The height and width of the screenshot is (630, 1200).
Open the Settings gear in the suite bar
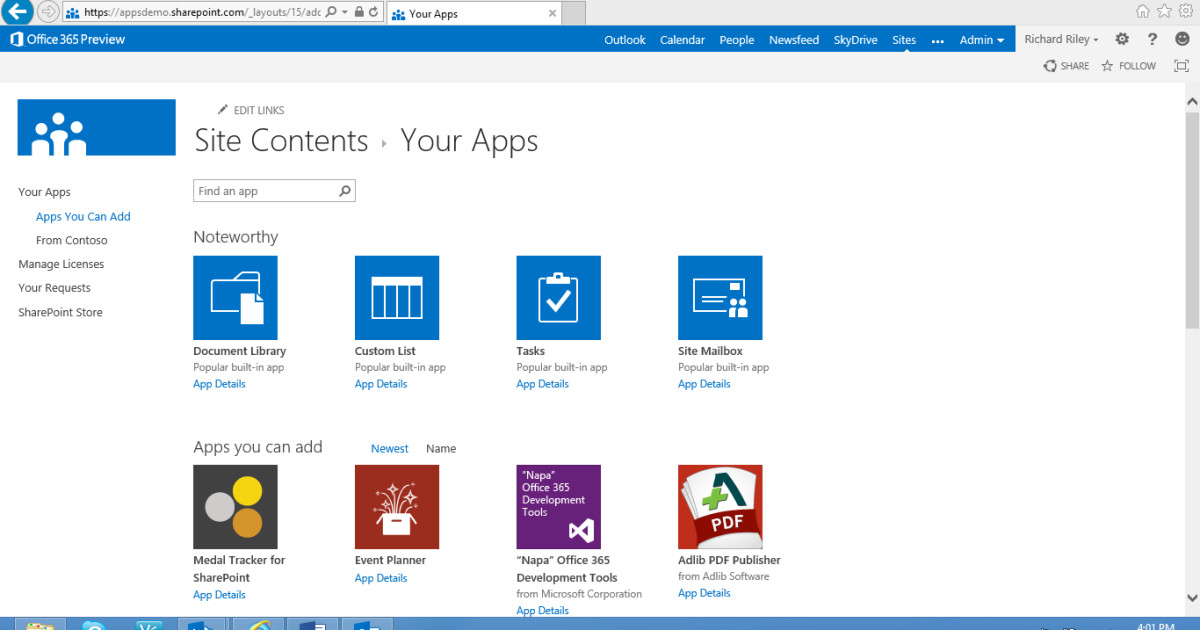(1122, 39)
